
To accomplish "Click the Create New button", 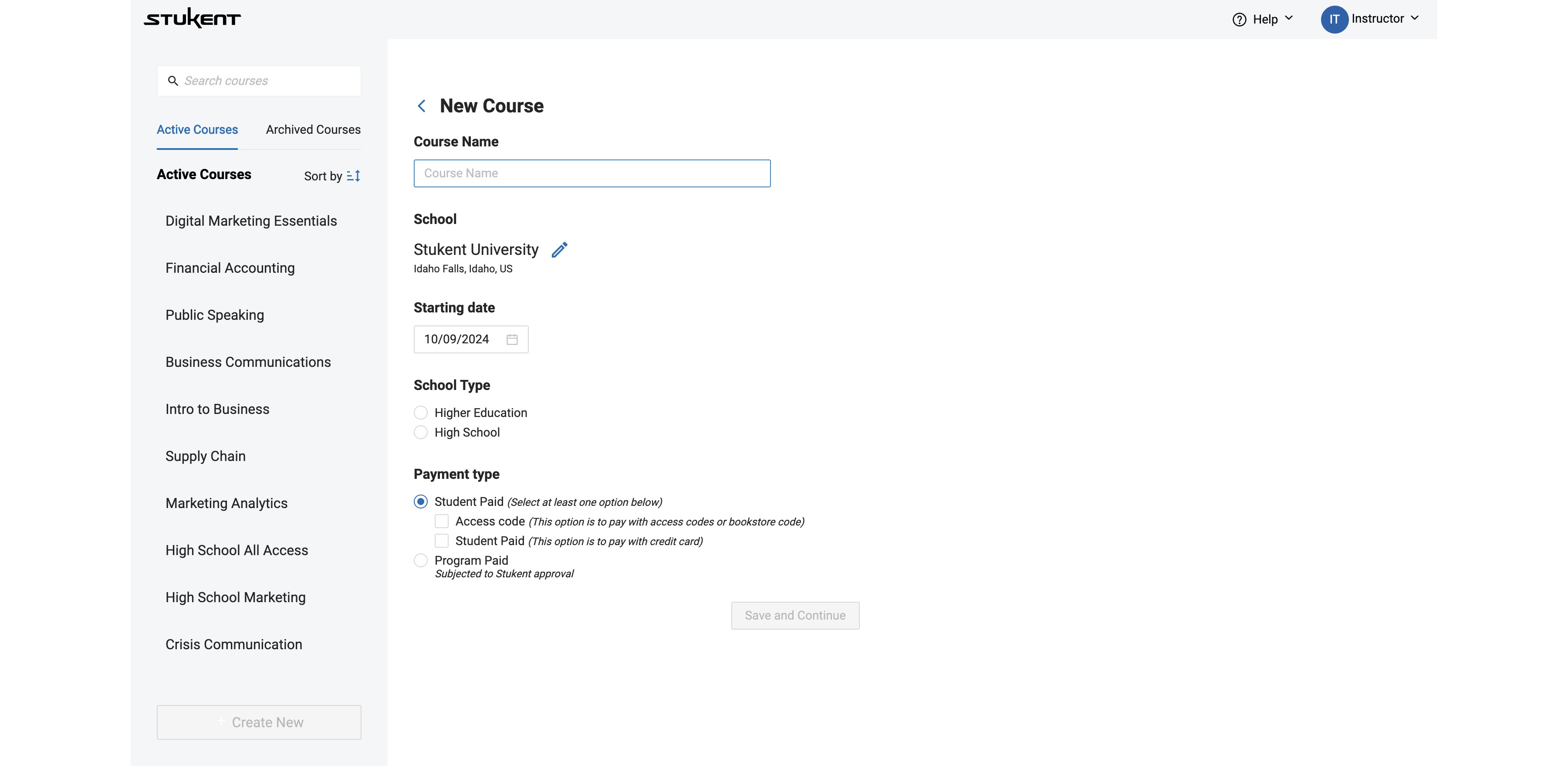I will (259, 722).
